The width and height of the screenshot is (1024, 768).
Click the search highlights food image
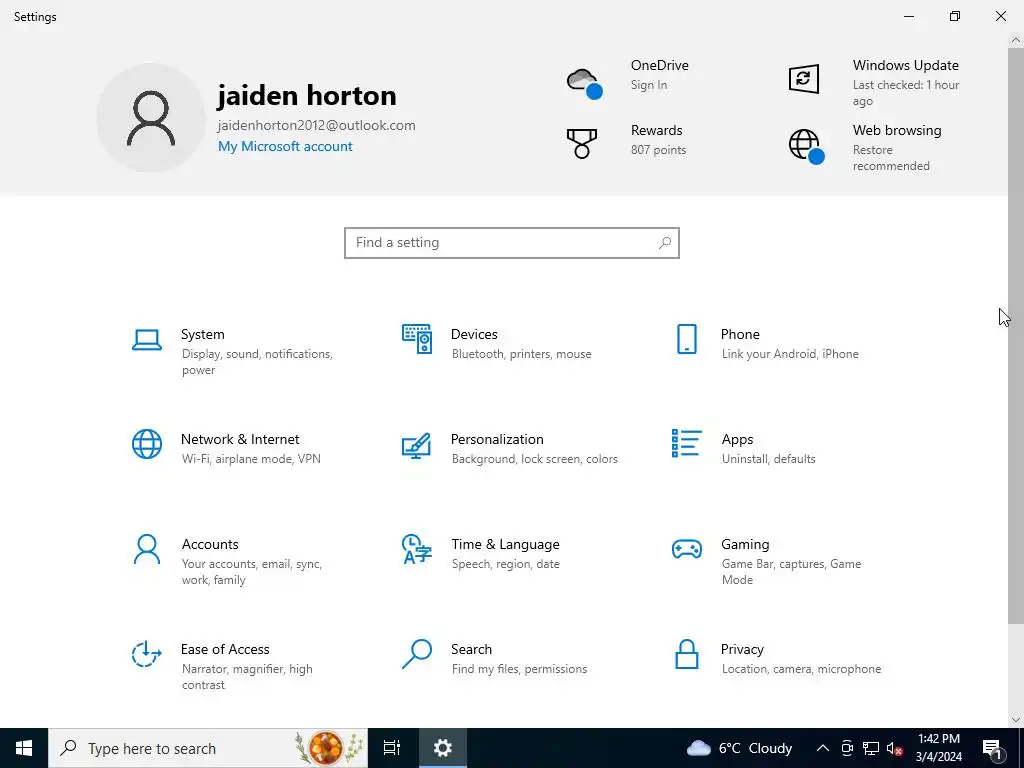[328, 748]
